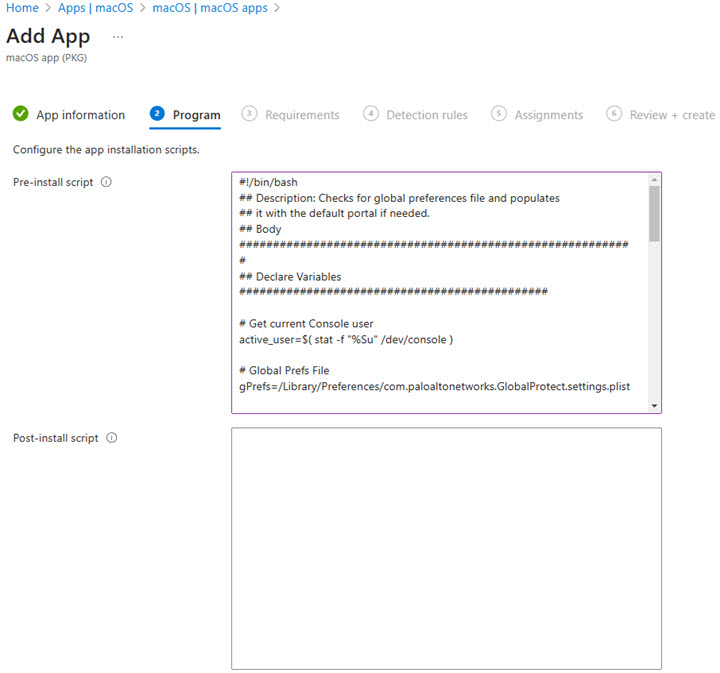
Task: Select the Program step tab
Action: [x=196, y=115]
